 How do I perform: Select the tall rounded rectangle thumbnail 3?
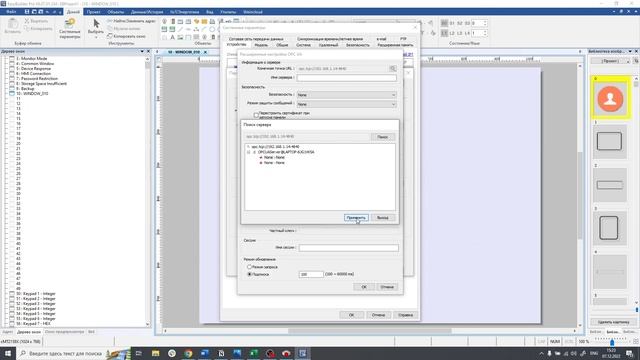(x=609, y=228)
